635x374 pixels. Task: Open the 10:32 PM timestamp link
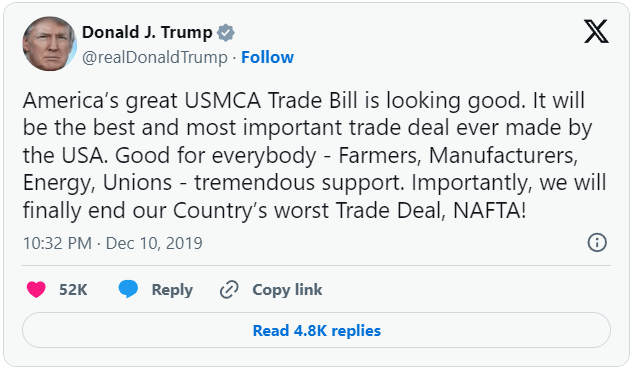point(57,243)
